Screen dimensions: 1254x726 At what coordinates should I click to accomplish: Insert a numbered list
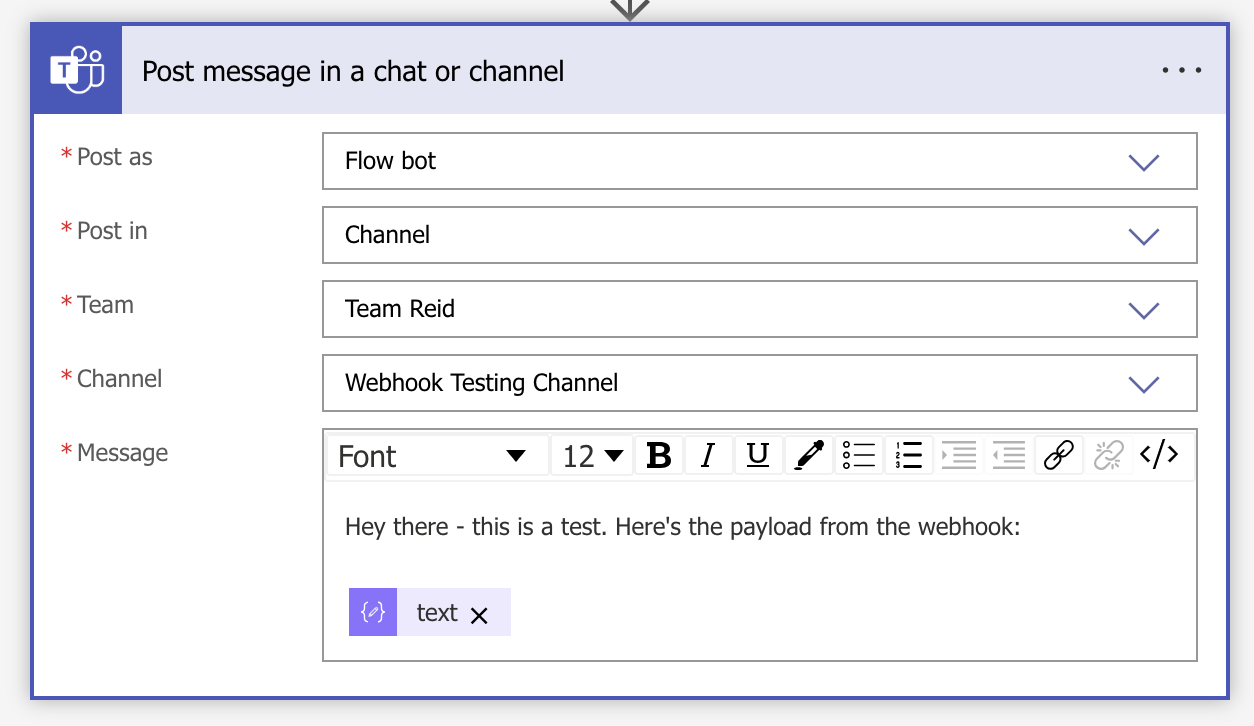click(x=909, y=456)
